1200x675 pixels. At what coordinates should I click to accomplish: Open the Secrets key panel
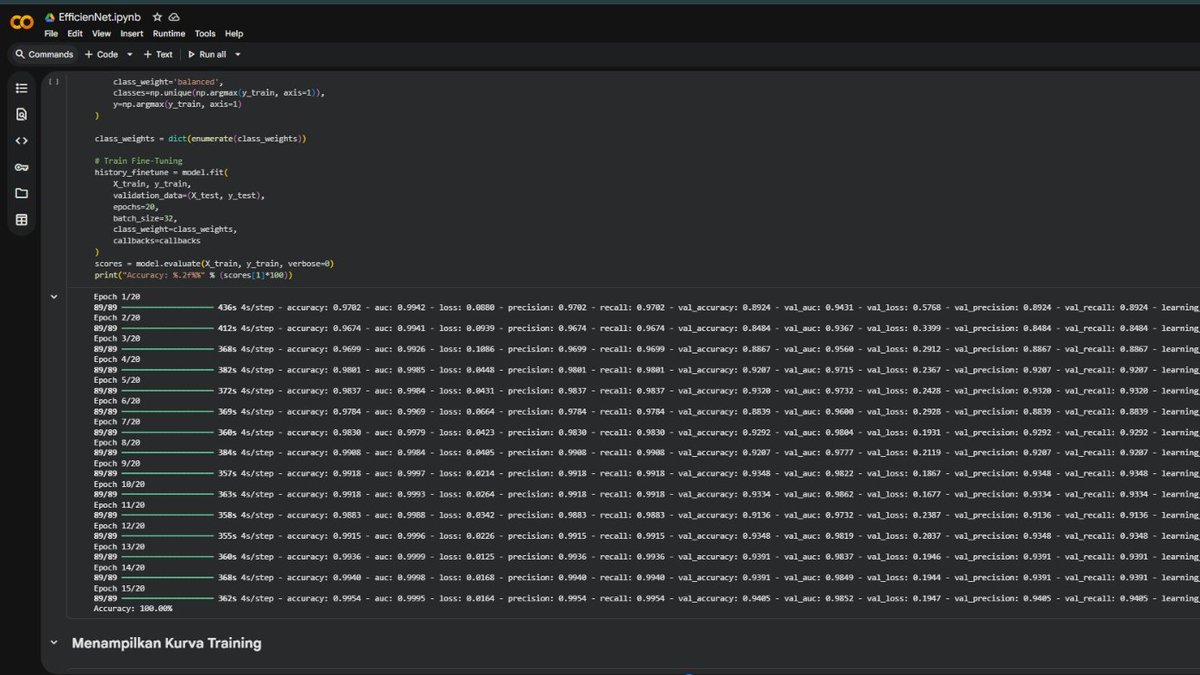[x=22, y=167]
